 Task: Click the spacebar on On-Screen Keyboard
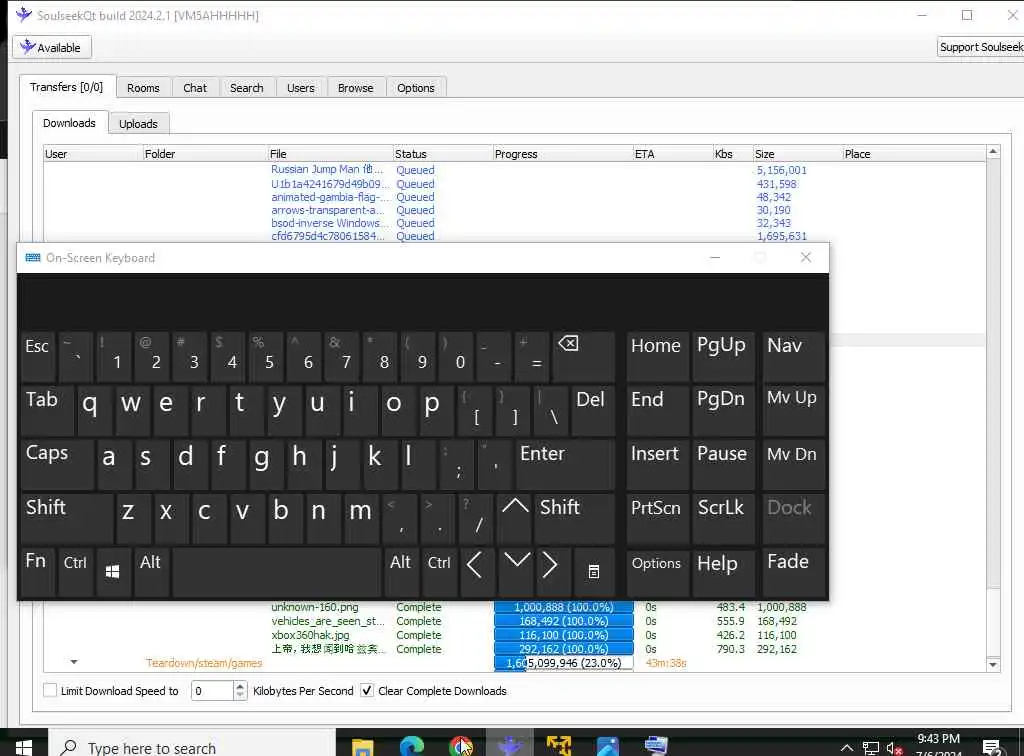[x=277, y=572]
